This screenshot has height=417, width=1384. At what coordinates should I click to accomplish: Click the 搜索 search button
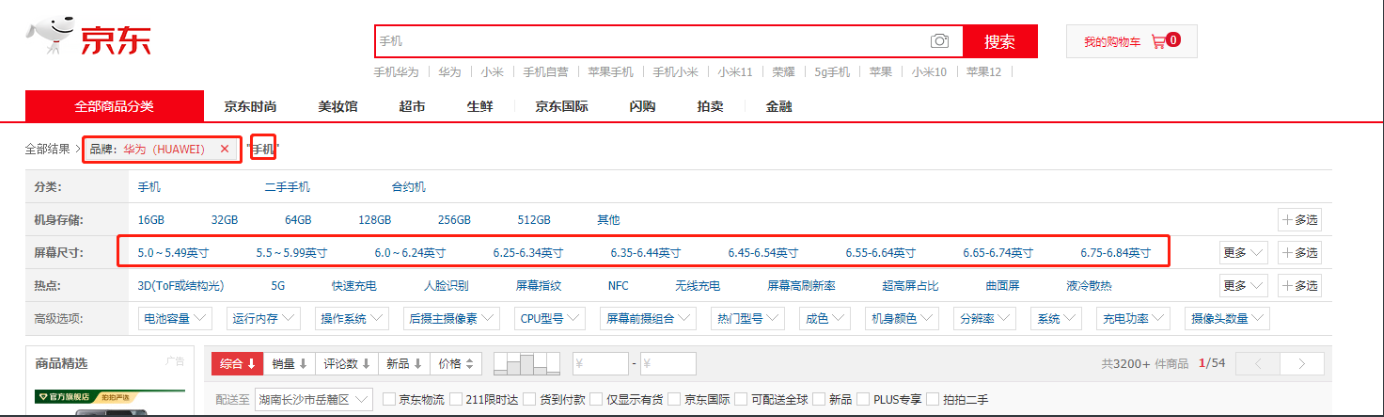tap(1000, 41)
